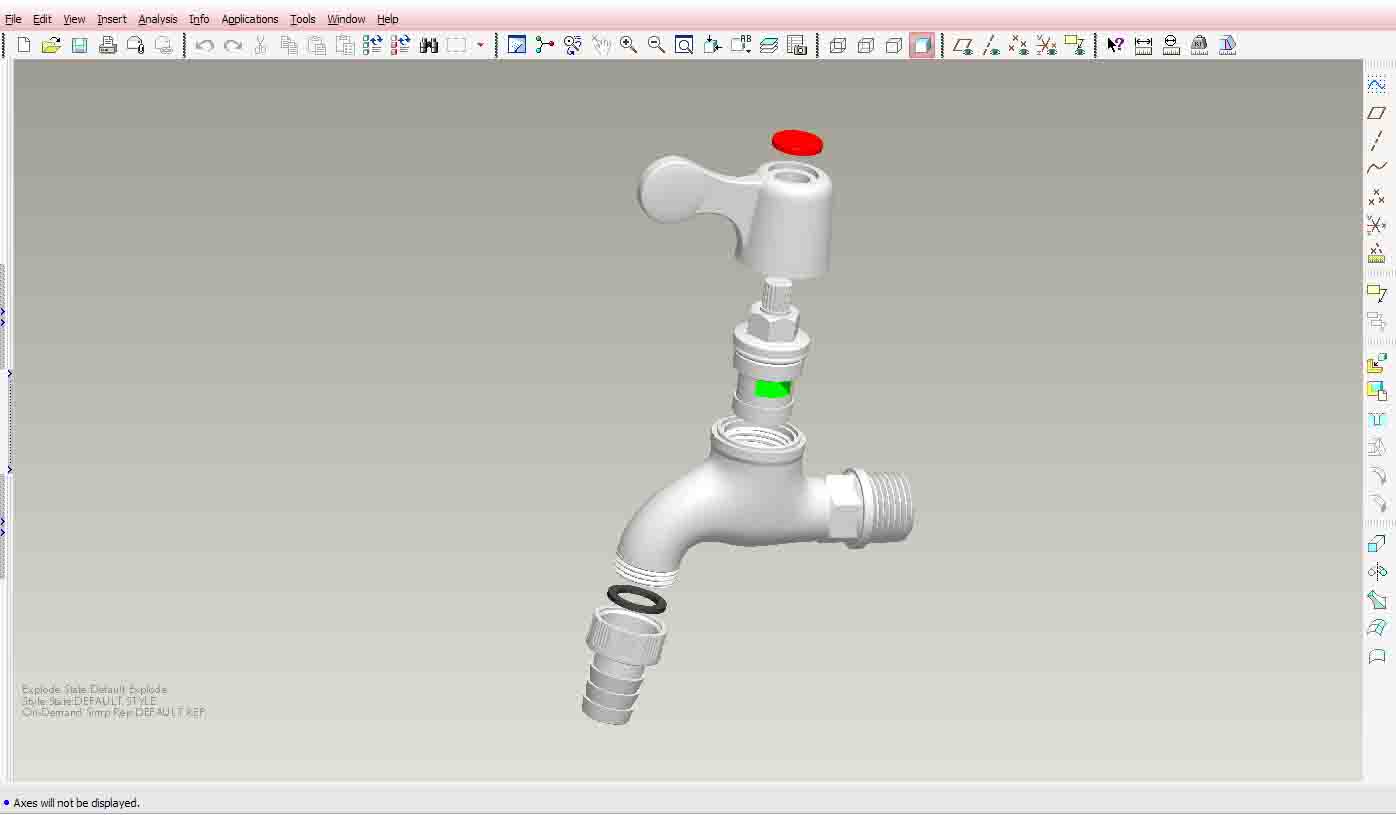Open the red selection dropdown arrow
This screenshot has width=1396, height=815.
pyautogui.click(x=480, y=45)
